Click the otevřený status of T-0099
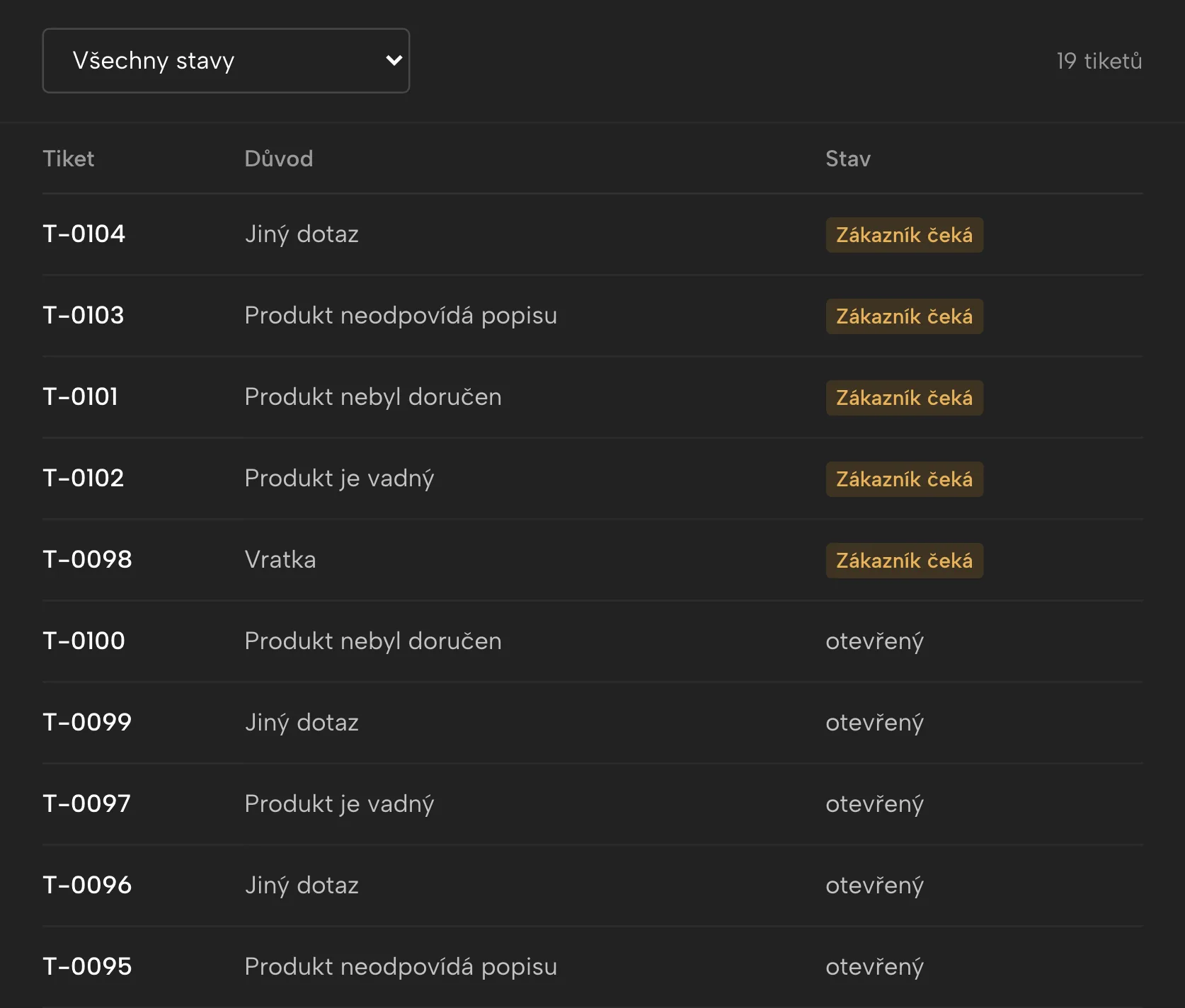The height and width of the screenshot is (1008, 1185). click(x=874, y=723)
